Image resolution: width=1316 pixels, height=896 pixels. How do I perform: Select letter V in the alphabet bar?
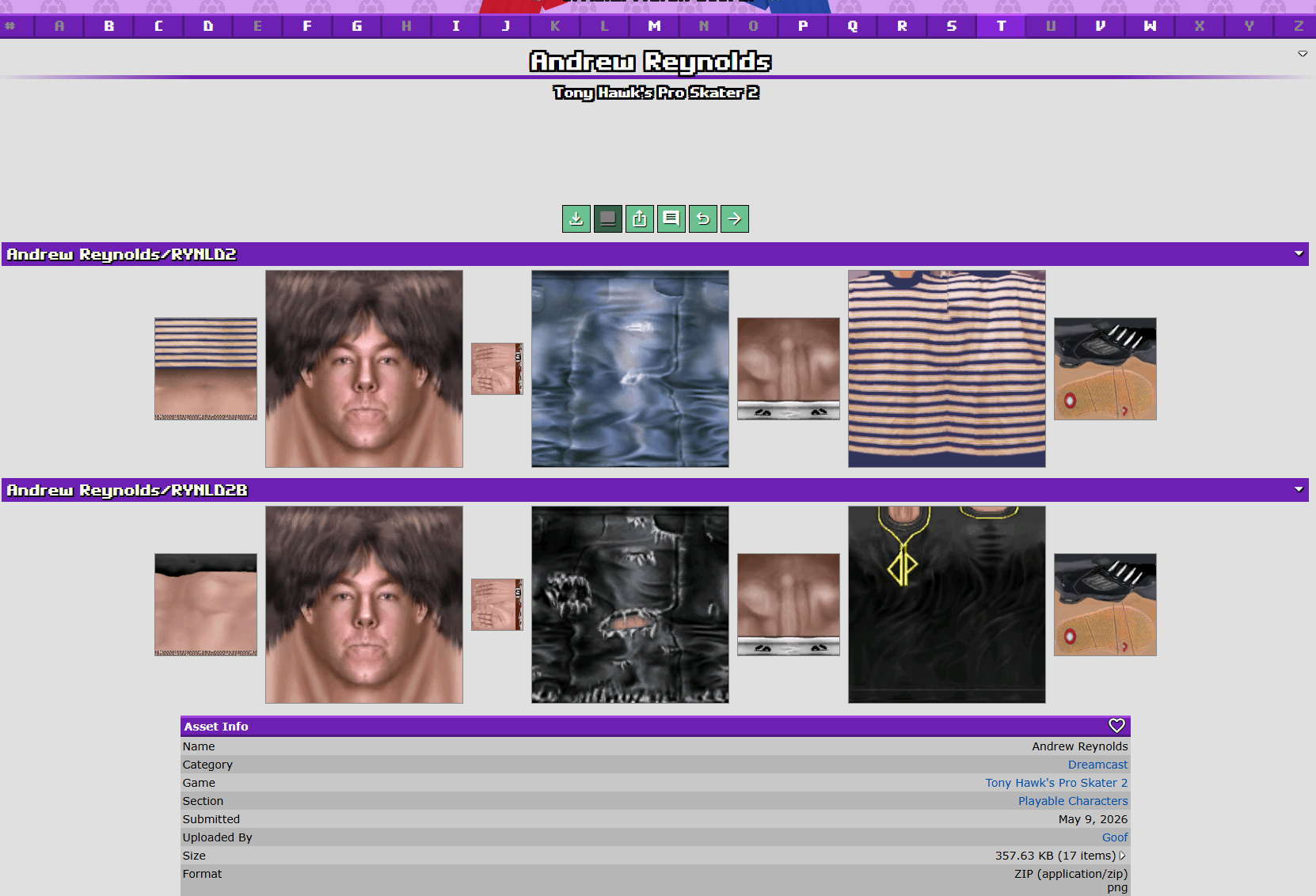point(1101,26)
